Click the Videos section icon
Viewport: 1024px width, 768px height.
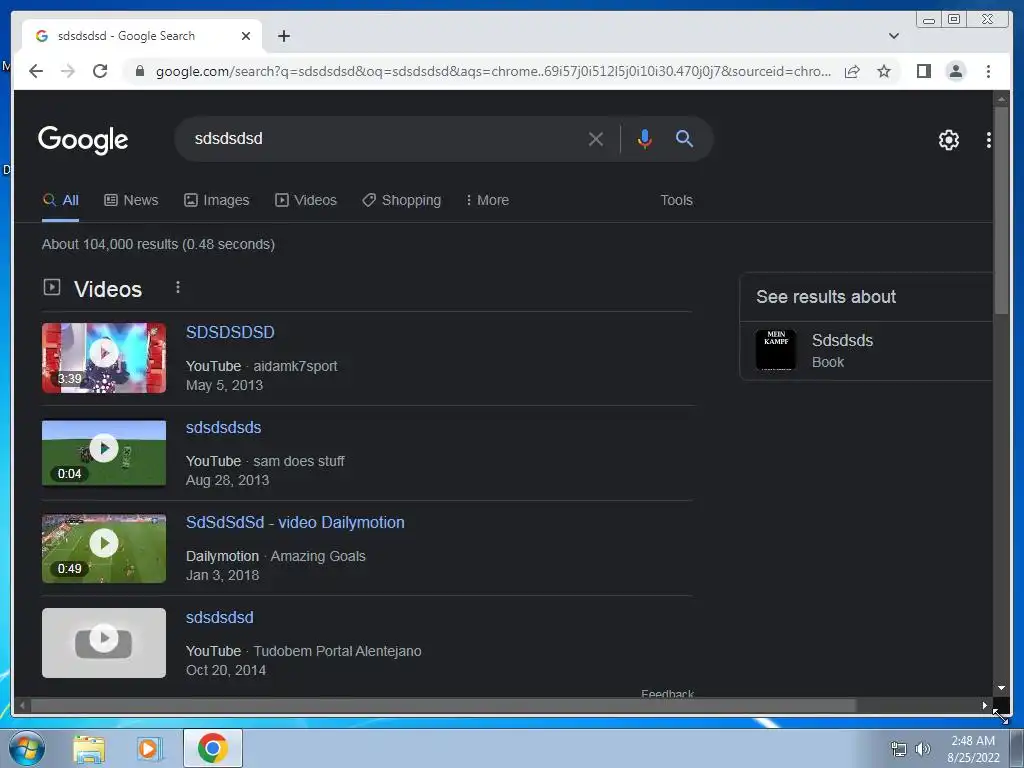(52, 287)
